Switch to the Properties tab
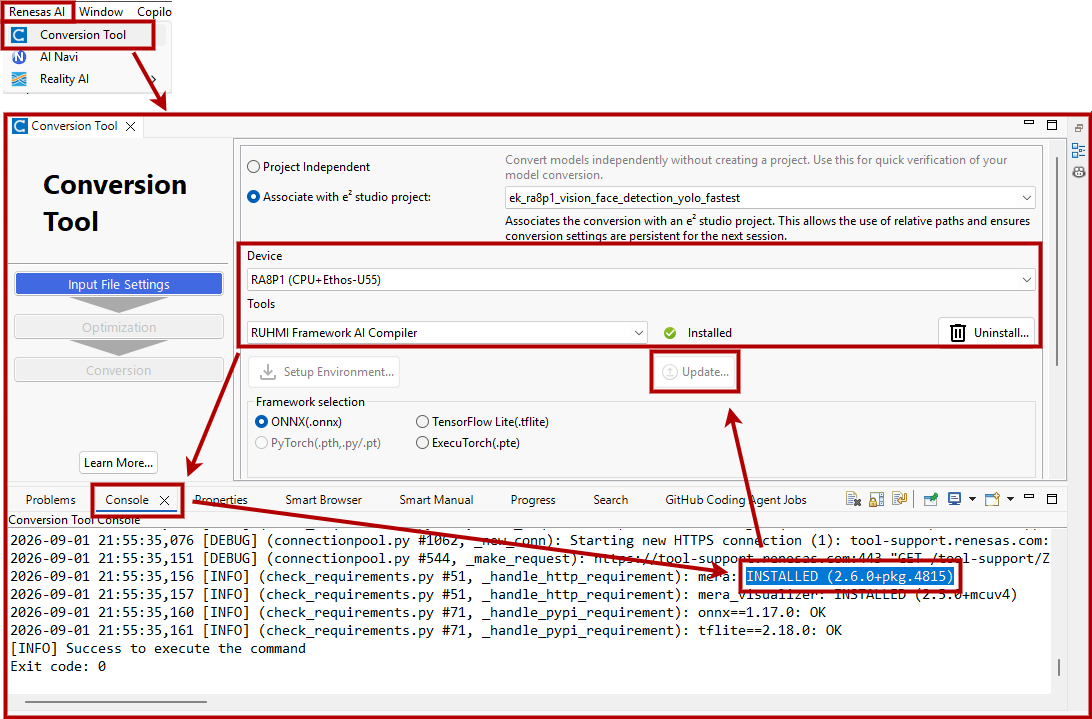This screenshot has height=719, width=1092. (x=221, y=500)
